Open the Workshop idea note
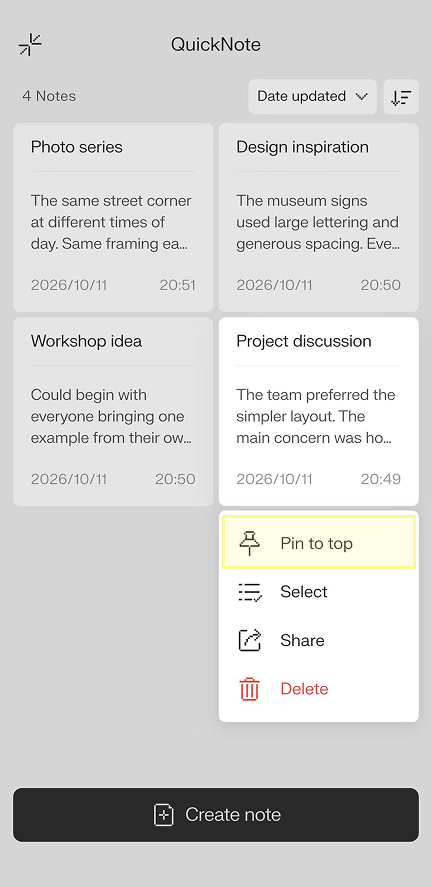The image size is (432, 887). (x=113, y=411)
